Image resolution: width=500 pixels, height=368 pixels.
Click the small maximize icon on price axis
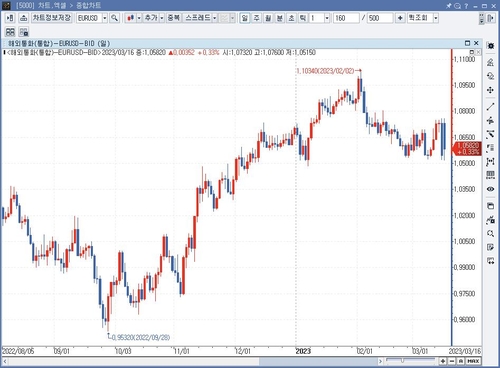pyautogui.click(x=472, y=52)
